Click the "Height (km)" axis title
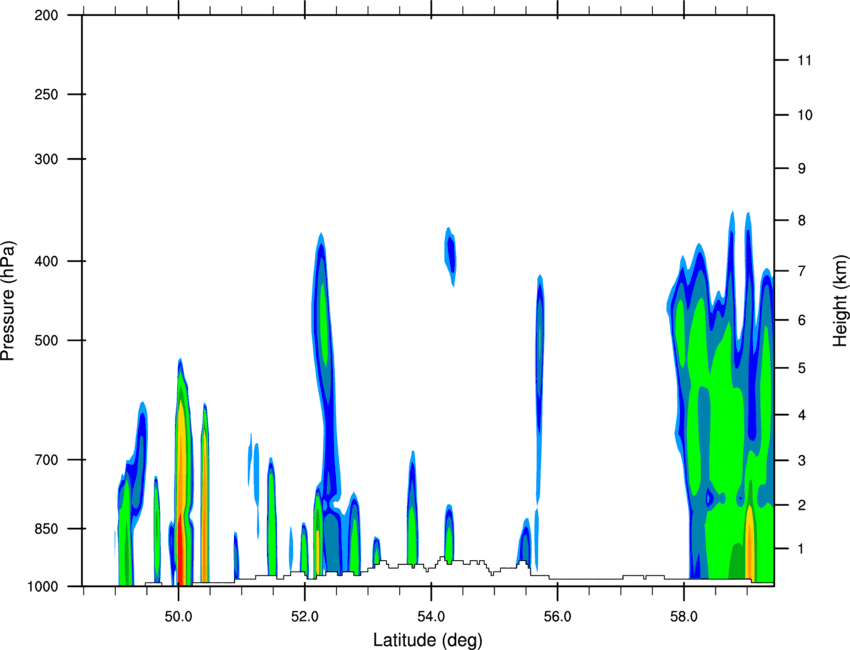The image size is (850, 650). pyautogui.click(x=840, y=301)
